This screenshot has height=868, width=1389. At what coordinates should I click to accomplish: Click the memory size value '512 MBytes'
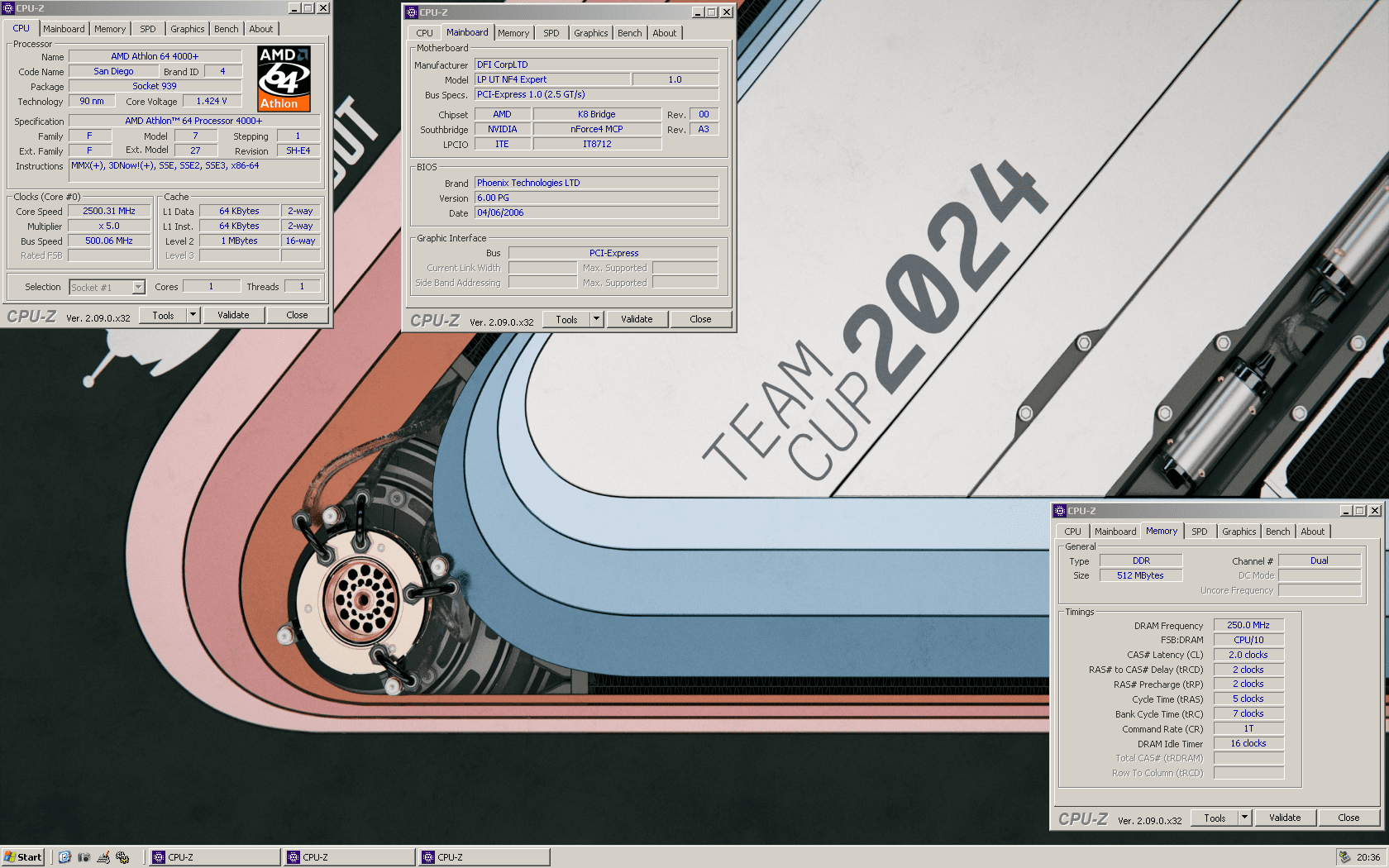click(x=1141, y=575)
